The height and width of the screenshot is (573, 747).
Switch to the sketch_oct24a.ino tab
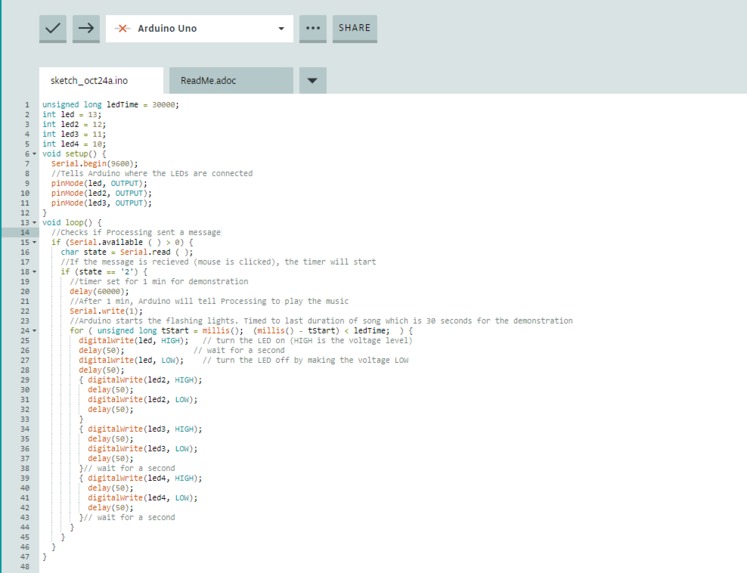(101, 80)
